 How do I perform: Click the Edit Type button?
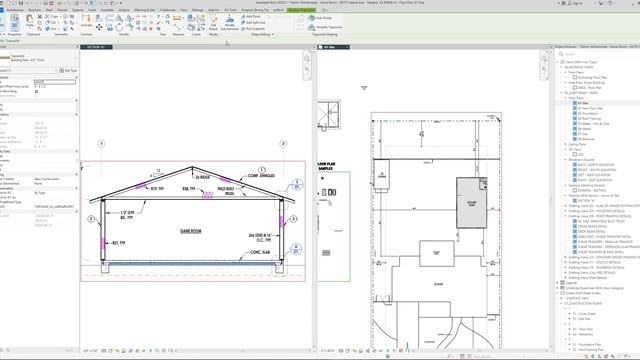(x=68, y=71)
